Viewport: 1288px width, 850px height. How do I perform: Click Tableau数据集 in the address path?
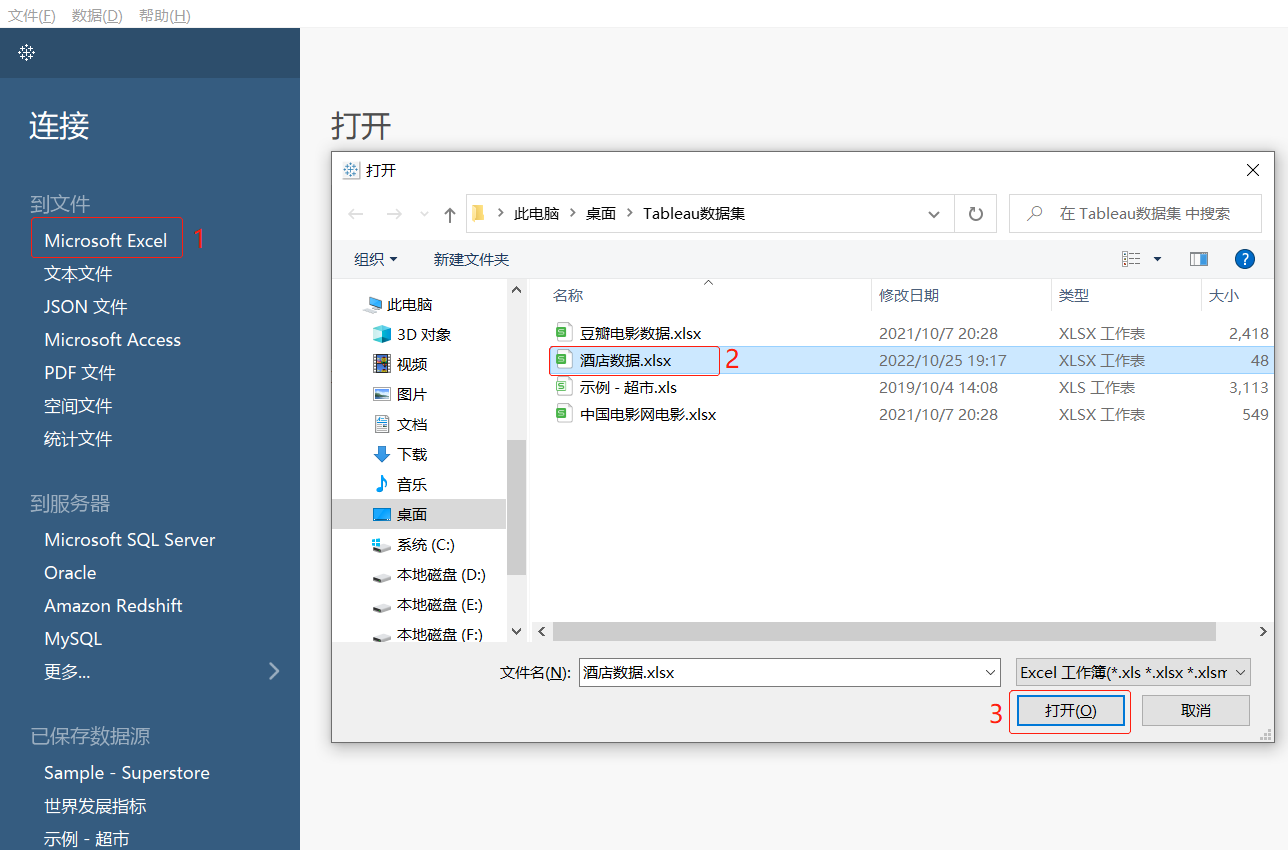coord(694,214)
